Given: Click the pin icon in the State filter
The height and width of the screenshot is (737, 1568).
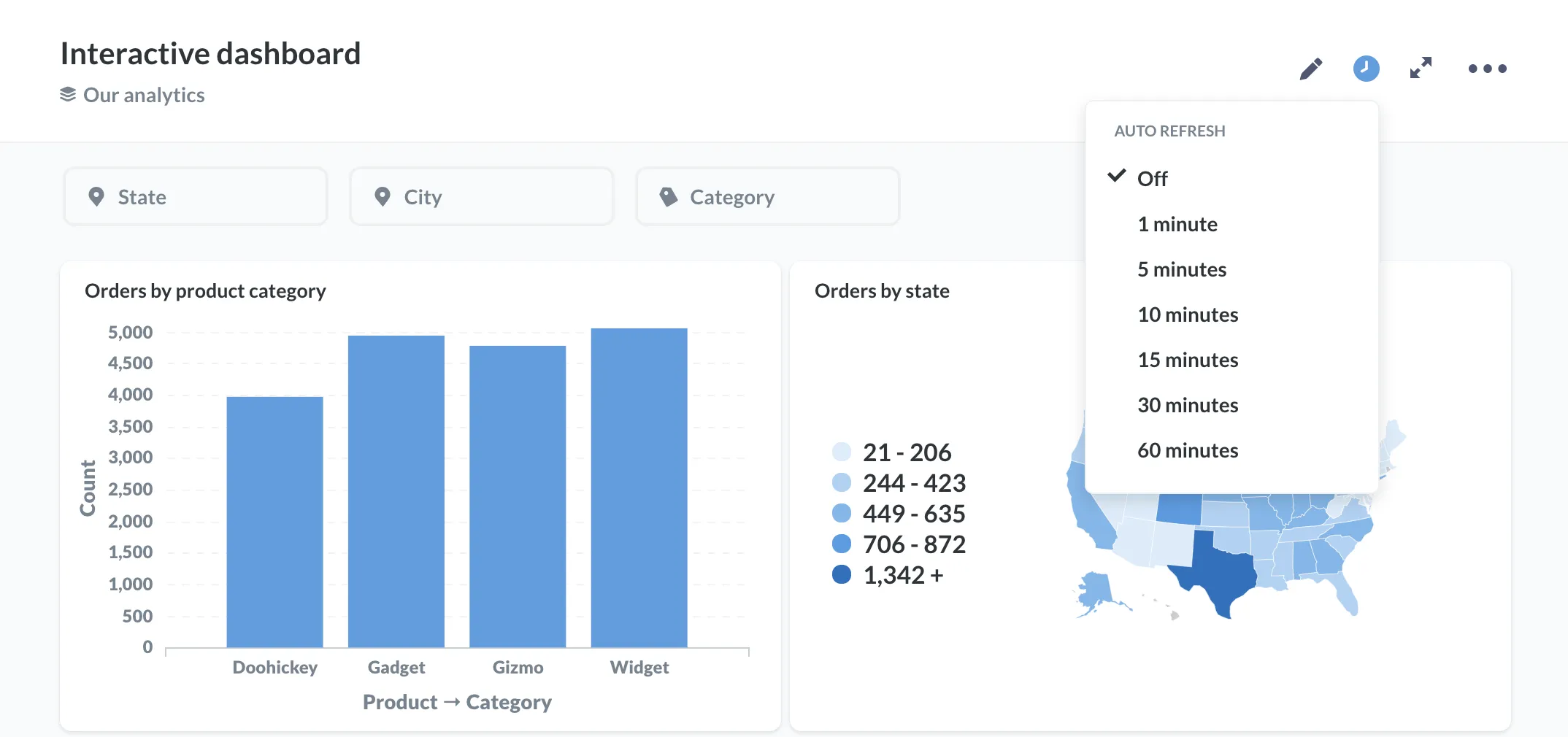Looking at the screenshot, I should pos(96,197).
